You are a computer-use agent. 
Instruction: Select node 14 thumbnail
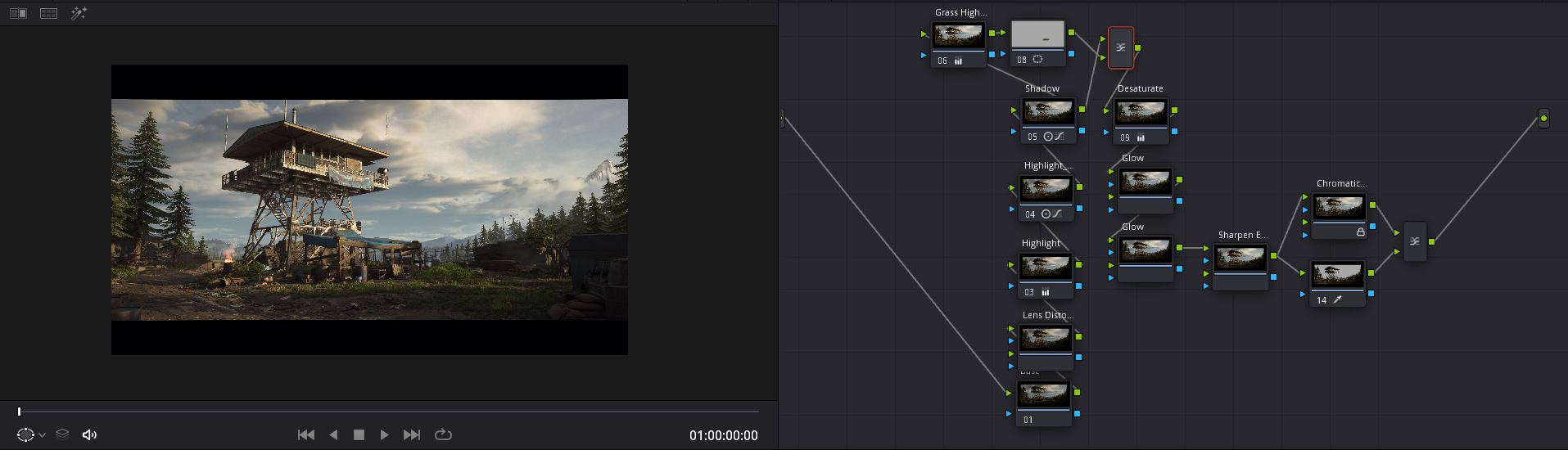coord(1338,275)
